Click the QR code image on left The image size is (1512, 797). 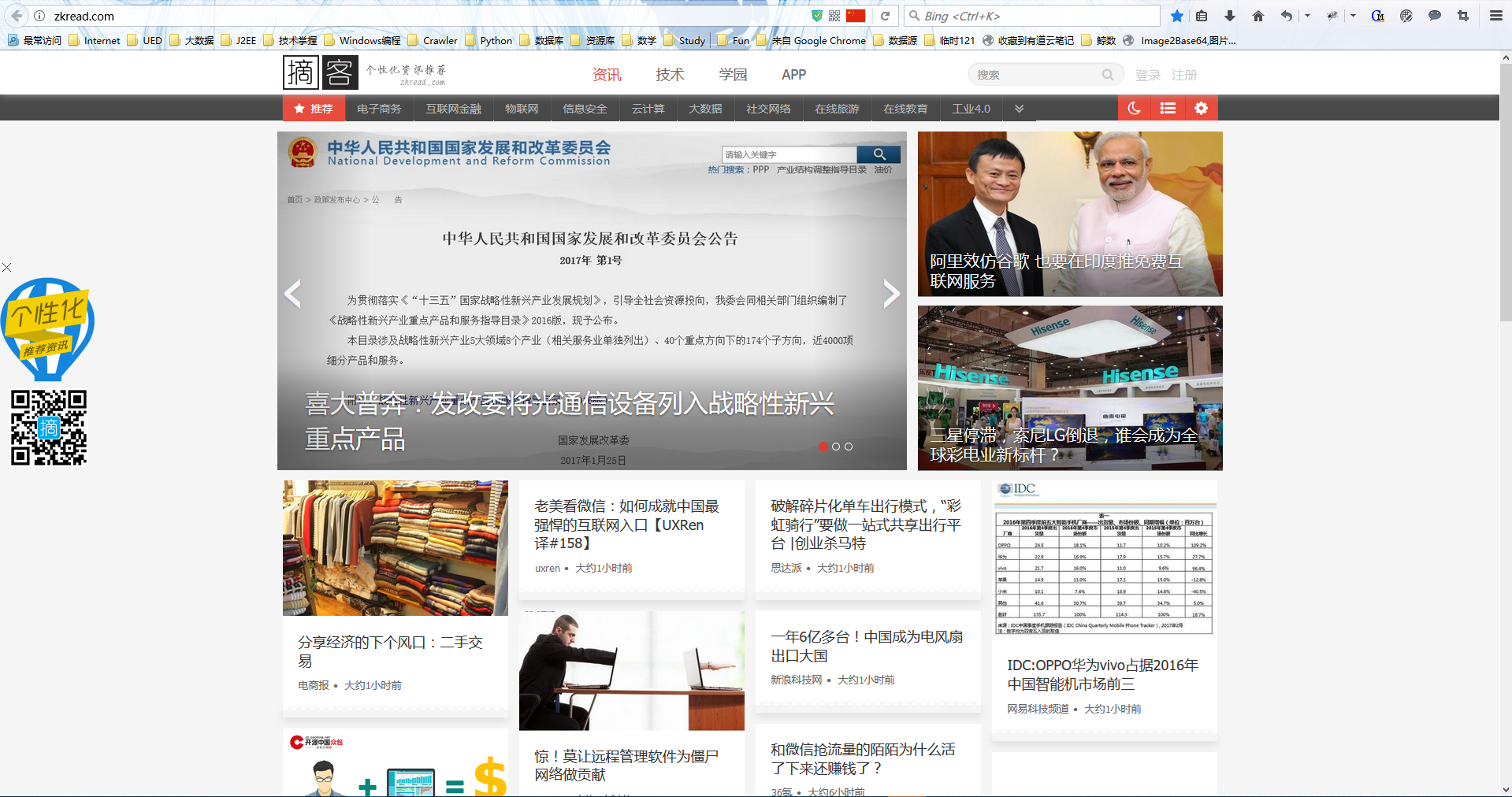pos(48,428)
